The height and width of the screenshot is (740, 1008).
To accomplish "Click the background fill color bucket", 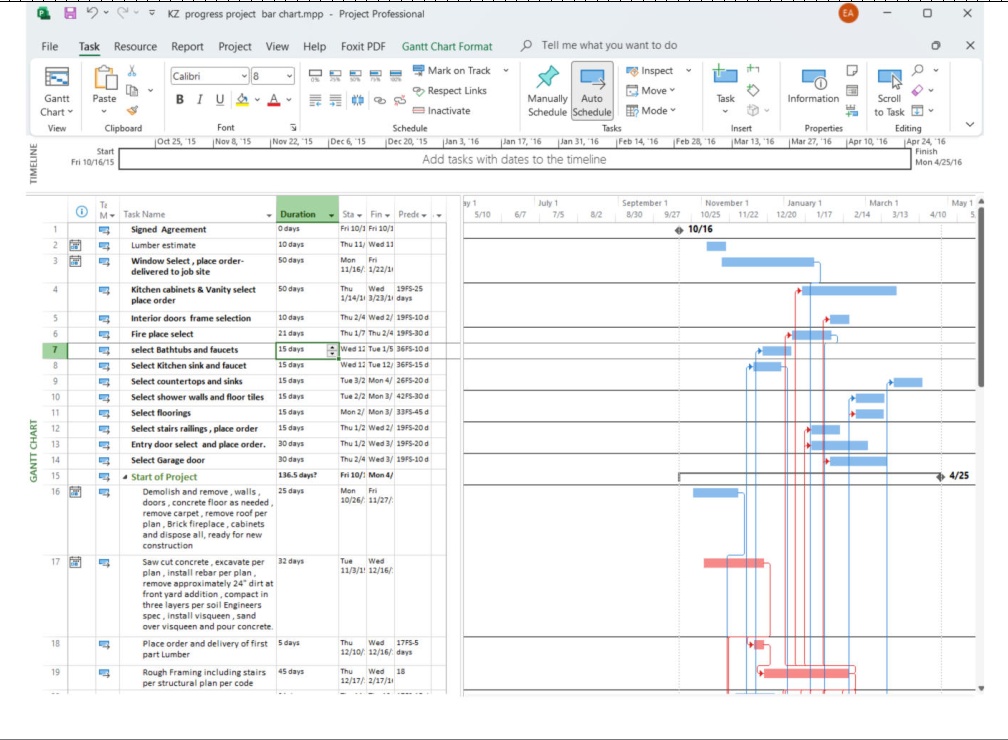I will [242, 99].
